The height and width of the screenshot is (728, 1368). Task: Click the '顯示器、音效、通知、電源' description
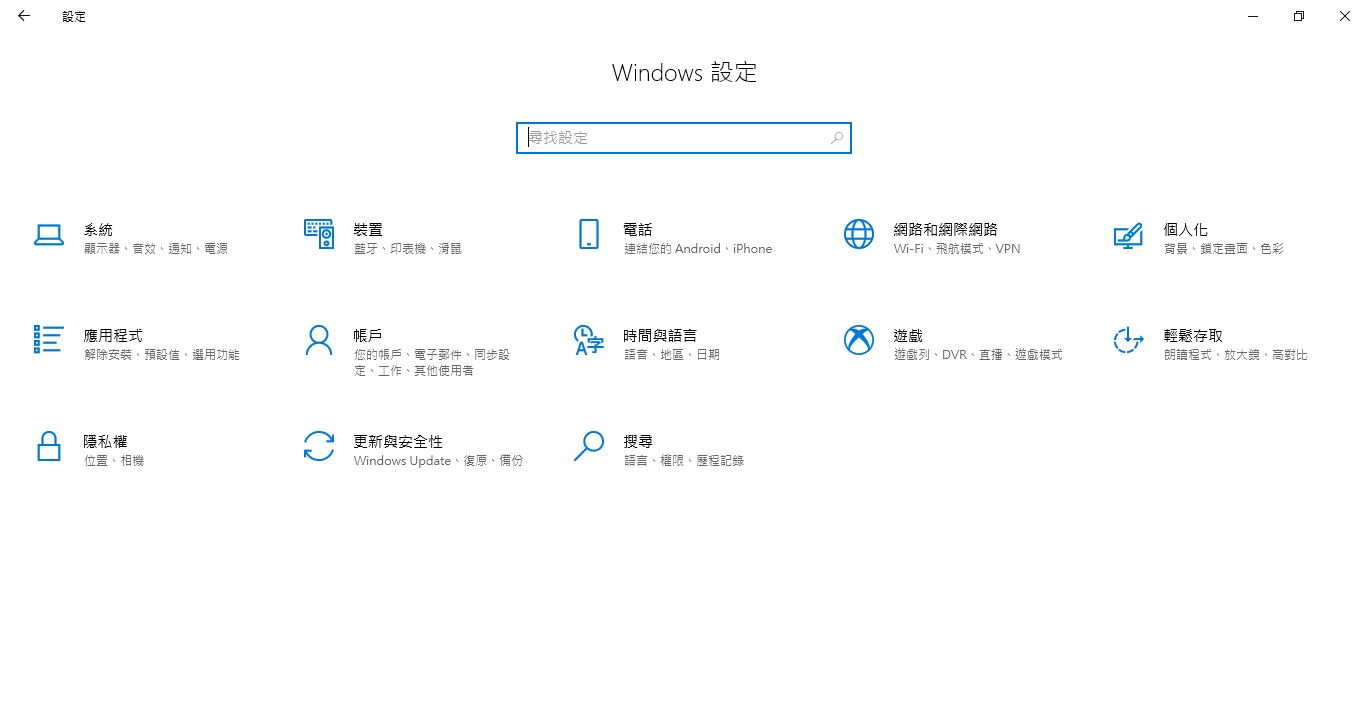coord(156,249)
